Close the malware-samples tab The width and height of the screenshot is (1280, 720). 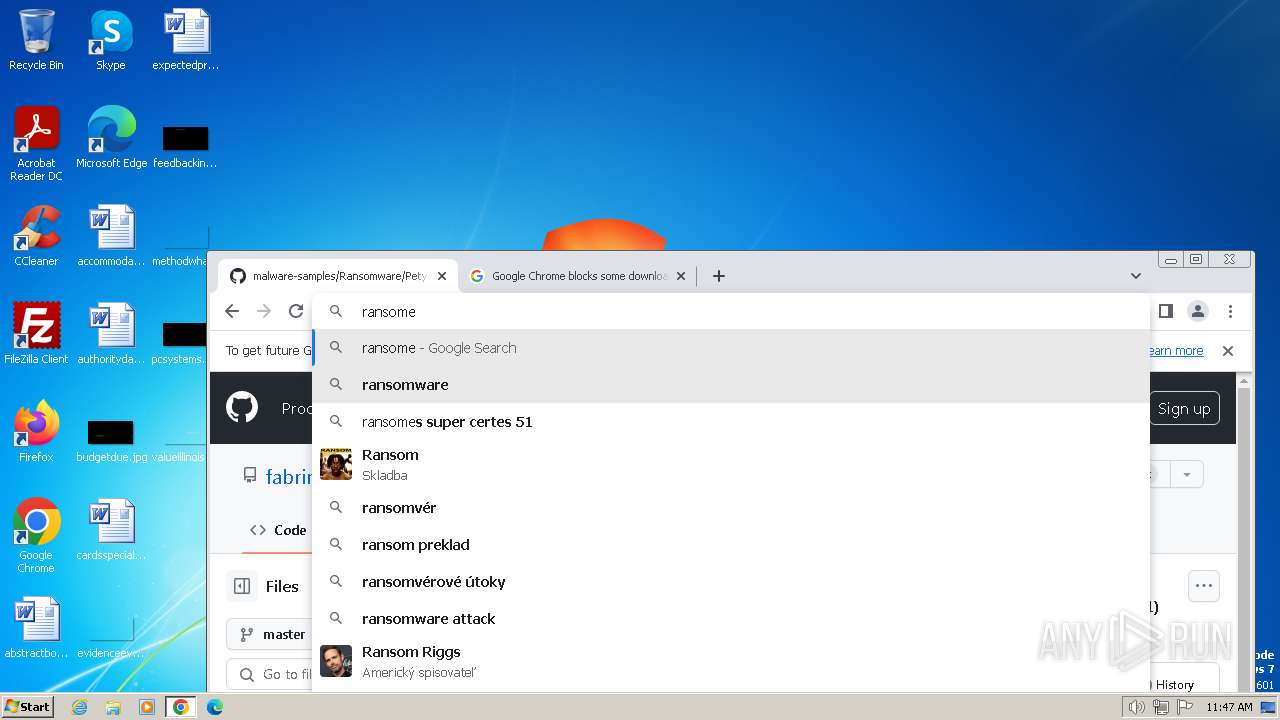click(x=441, y=276)
